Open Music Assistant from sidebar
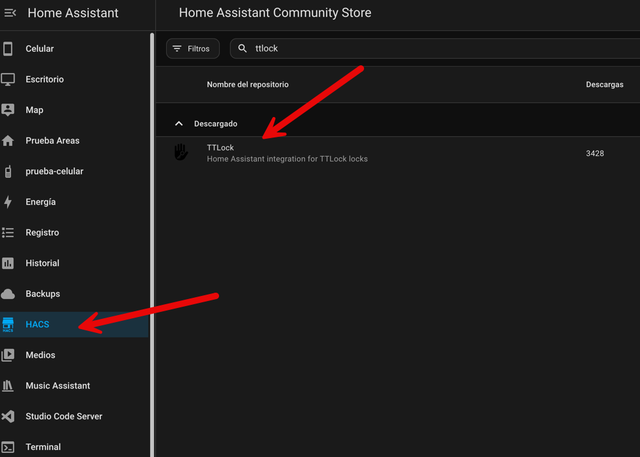 (57, 386)
